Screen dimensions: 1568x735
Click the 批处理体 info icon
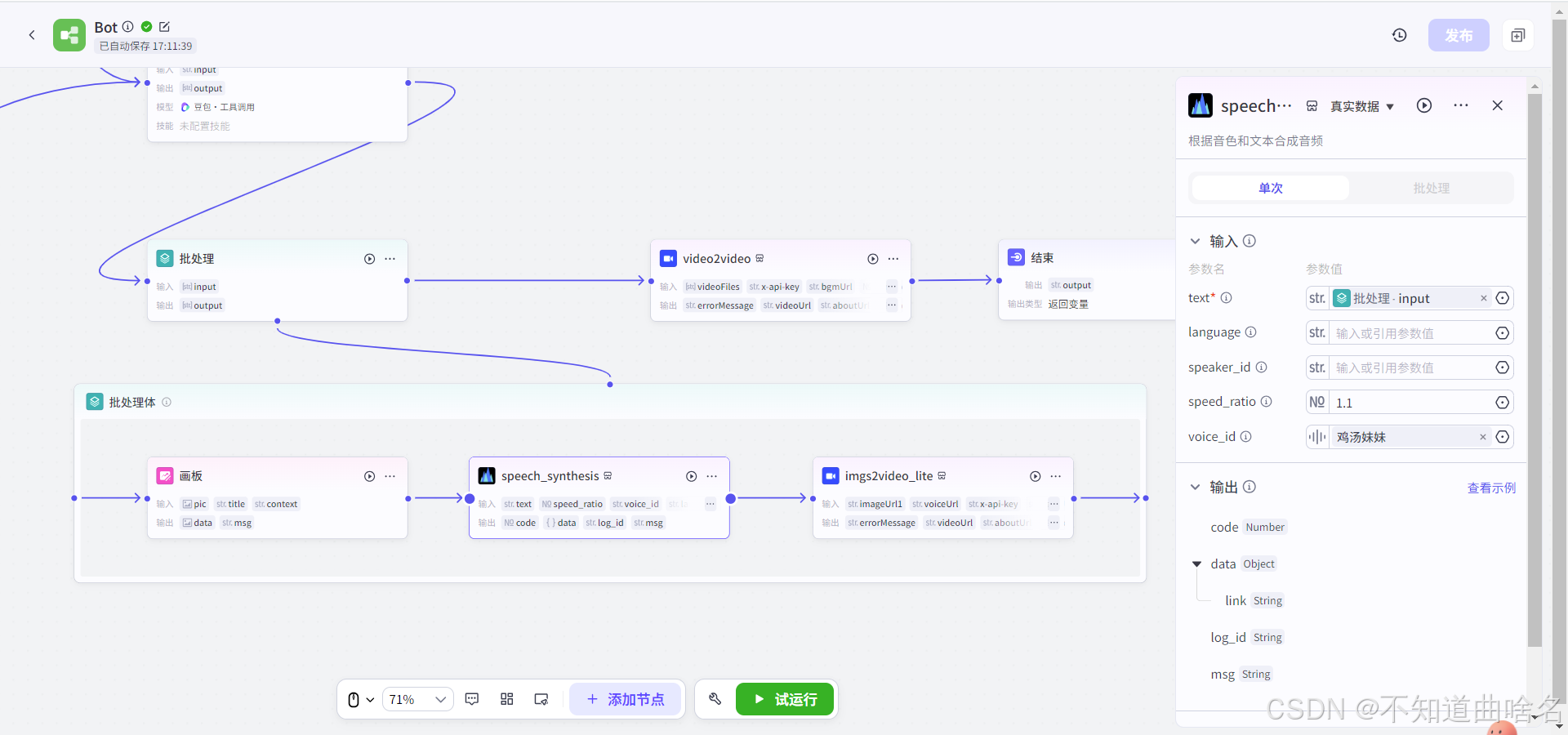tap(167, 402)
